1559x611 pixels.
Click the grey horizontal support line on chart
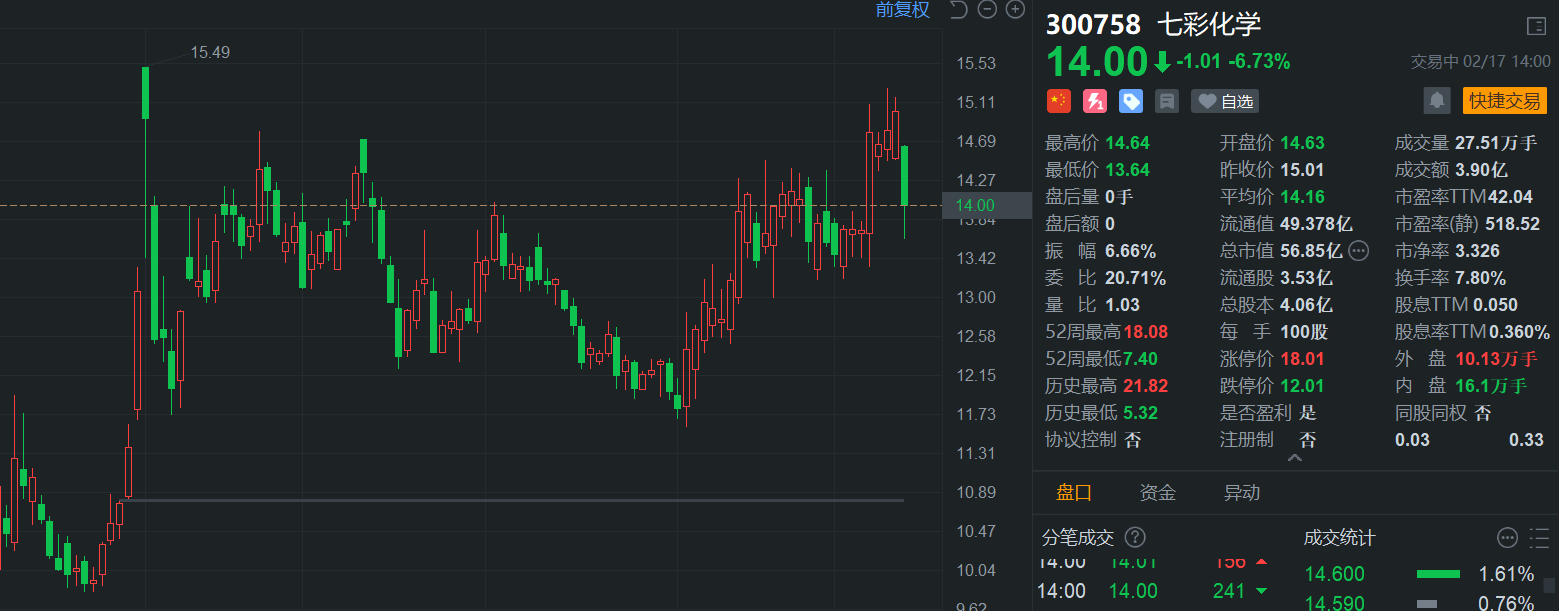[x=512, y=499]
